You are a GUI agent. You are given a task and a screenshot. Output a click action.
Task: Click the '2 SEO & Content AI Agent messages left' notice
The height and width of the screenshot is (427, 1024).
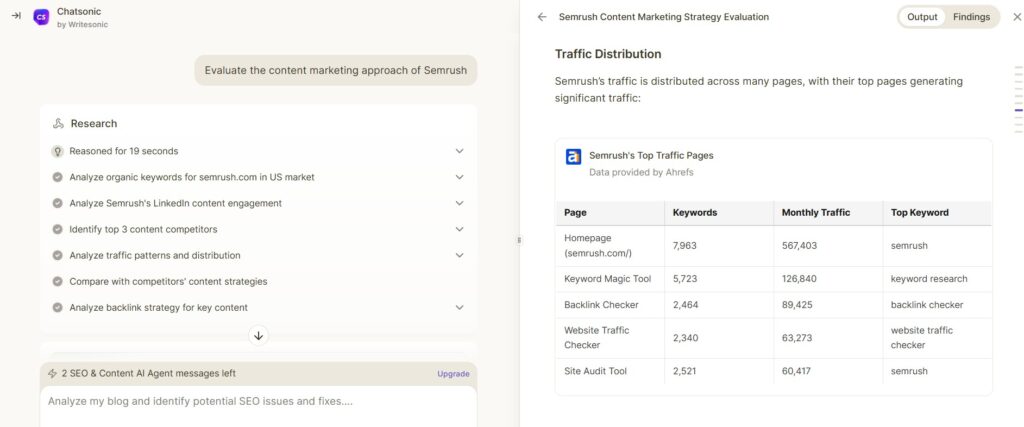pyautogui.click(x=148, y=373)
